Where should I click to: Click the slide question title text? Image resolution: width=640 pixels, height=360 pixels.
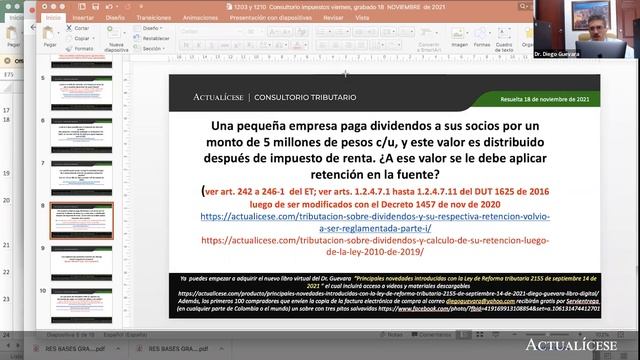pyautogui.click(x=375, y=150)
